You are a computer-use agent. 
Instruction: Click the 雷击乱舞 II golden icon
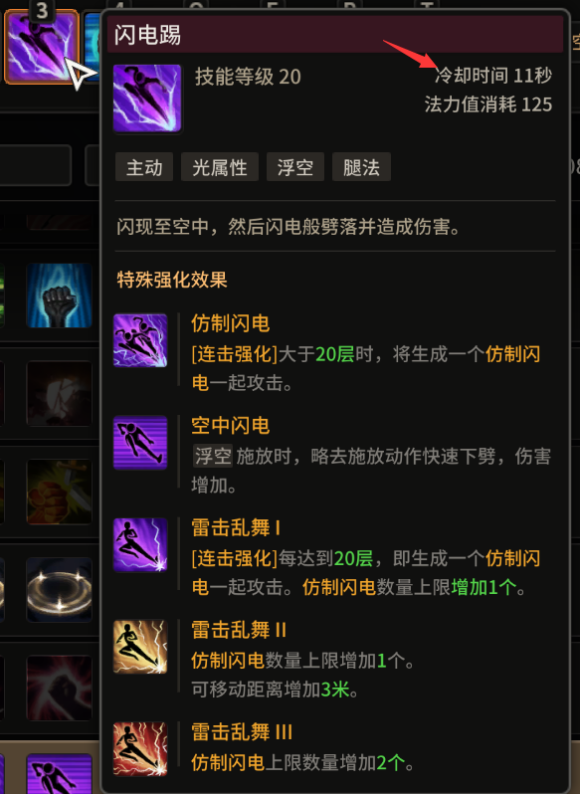[x=140, y=647]
